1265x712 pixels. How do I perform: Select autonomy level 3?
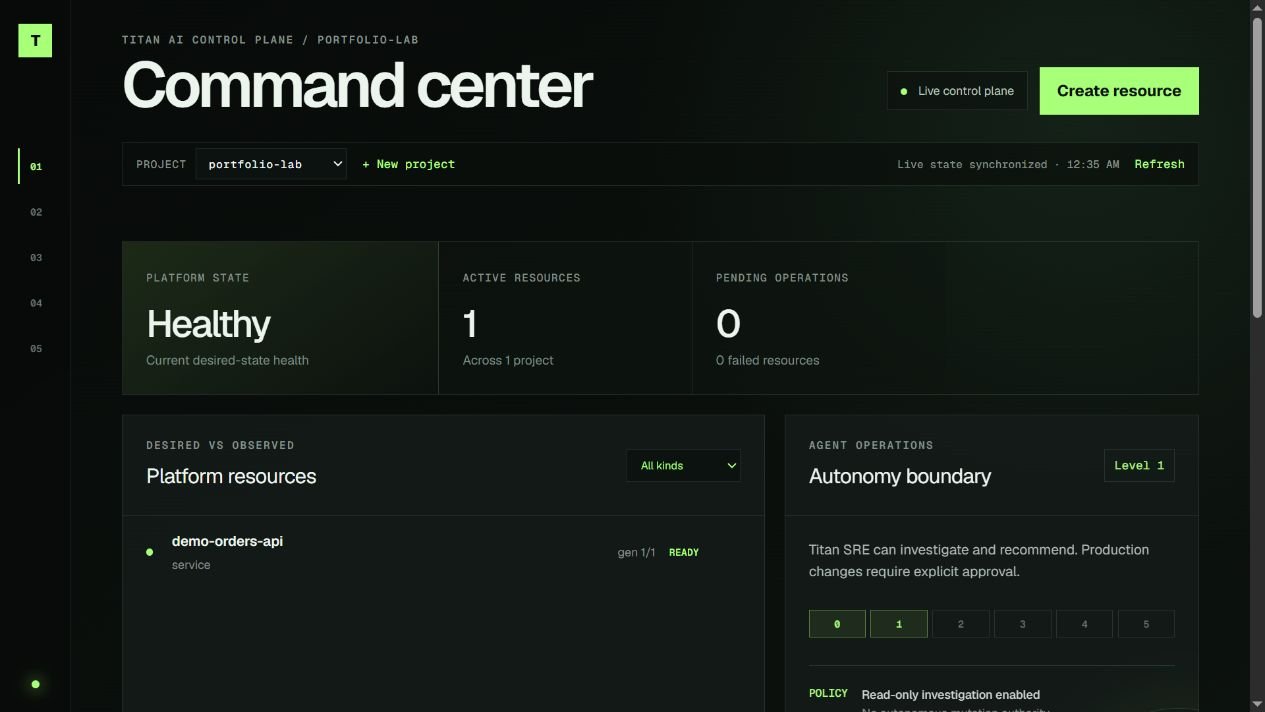[1022, 624]
